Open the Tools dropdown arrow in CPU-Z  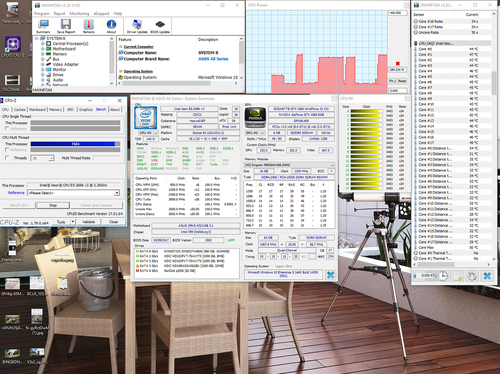pyautogui.click(x=72, y=222)
